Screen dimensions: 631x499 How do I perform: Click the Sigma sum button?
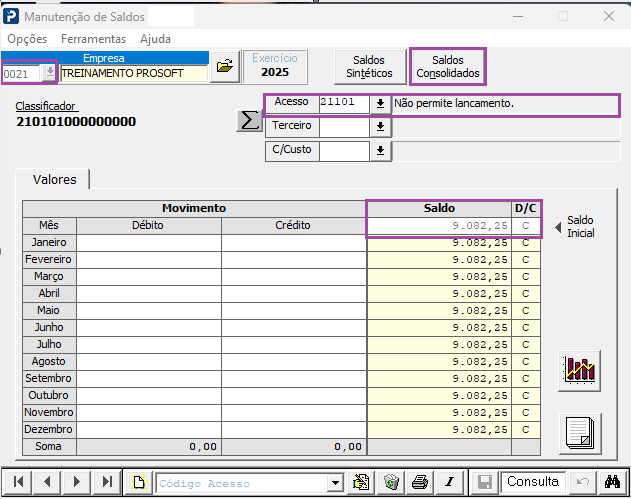pyautogui.click(x=249, y=120)
